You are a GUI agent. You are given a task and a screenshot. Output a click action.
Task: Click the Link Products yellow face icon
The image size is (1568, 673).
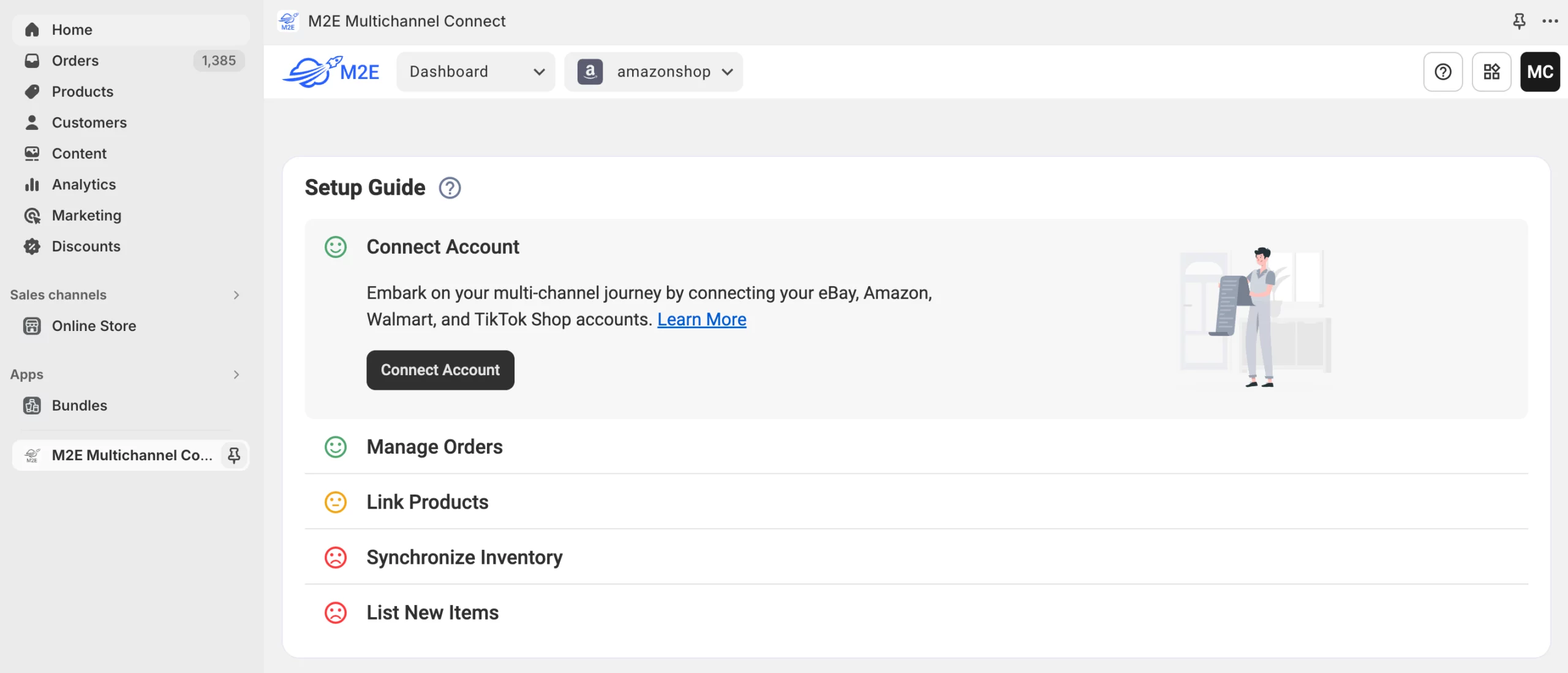pos(335,502)
